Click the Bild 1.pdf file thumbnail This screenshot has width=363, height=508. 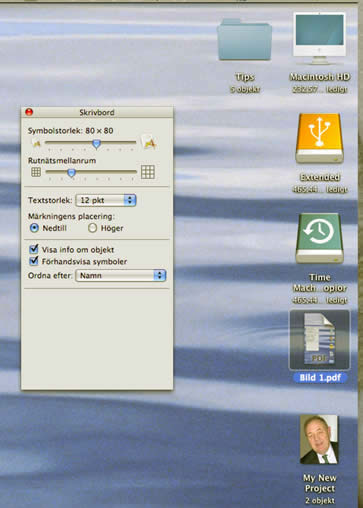click(320, 339)
